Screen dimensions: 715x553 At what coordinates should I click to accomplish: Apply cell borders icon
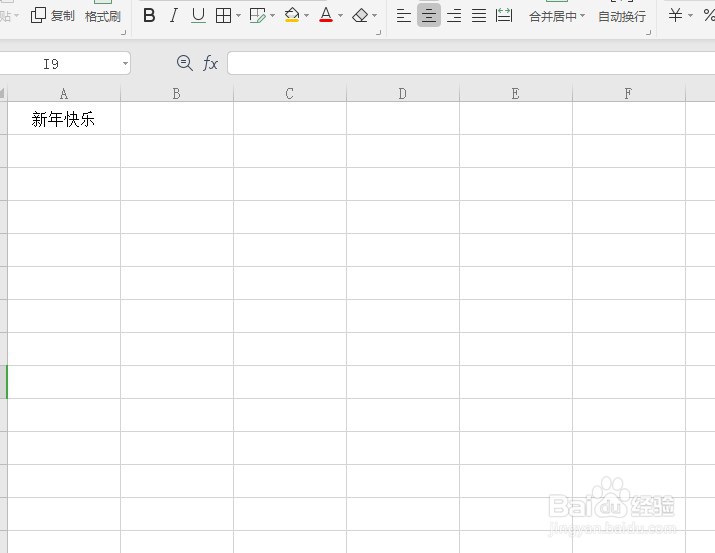223,16
